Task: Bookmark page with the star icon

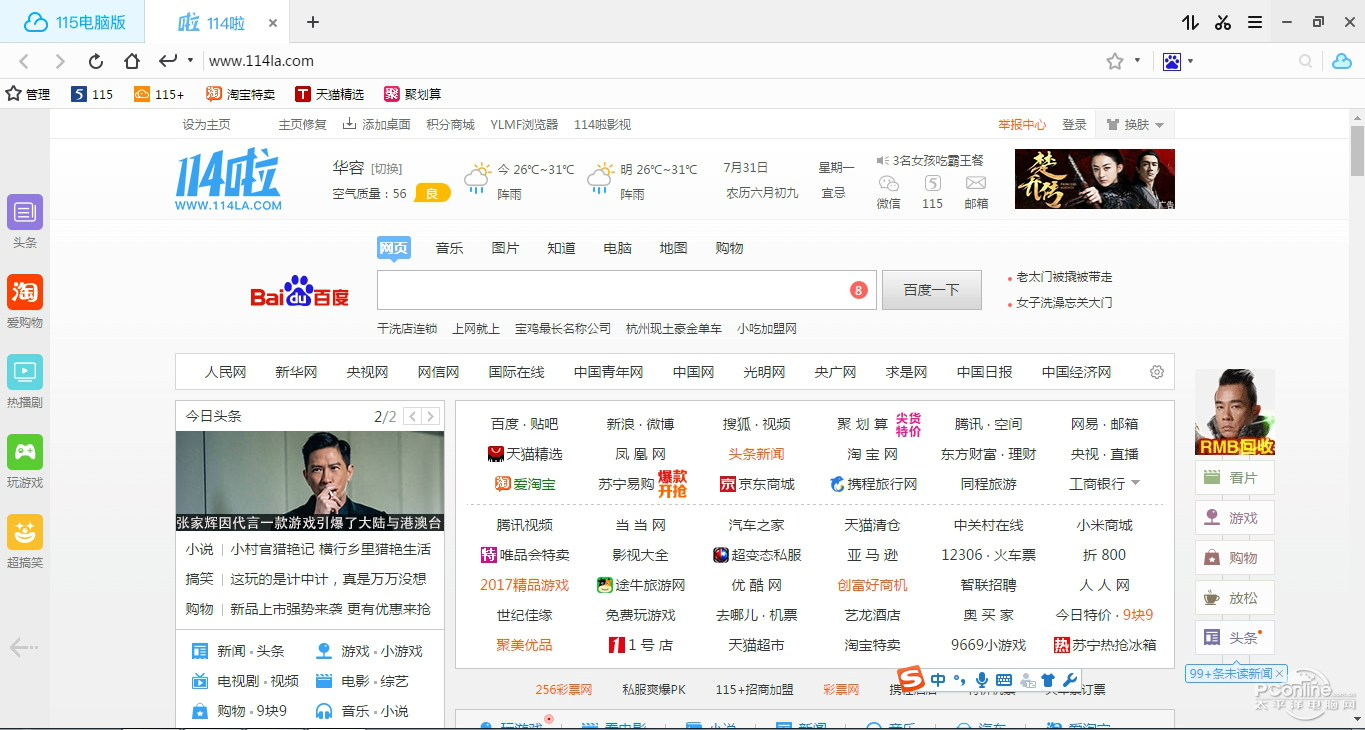Action: click(1115, 61)
